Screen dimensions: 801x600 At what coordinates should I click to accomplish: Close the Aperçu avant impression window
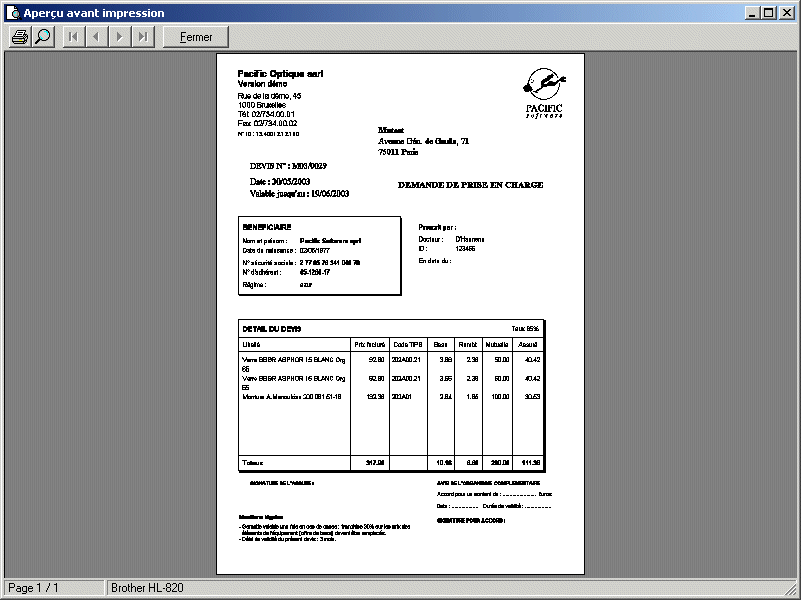pyautogui.click(x=787, y=13)
